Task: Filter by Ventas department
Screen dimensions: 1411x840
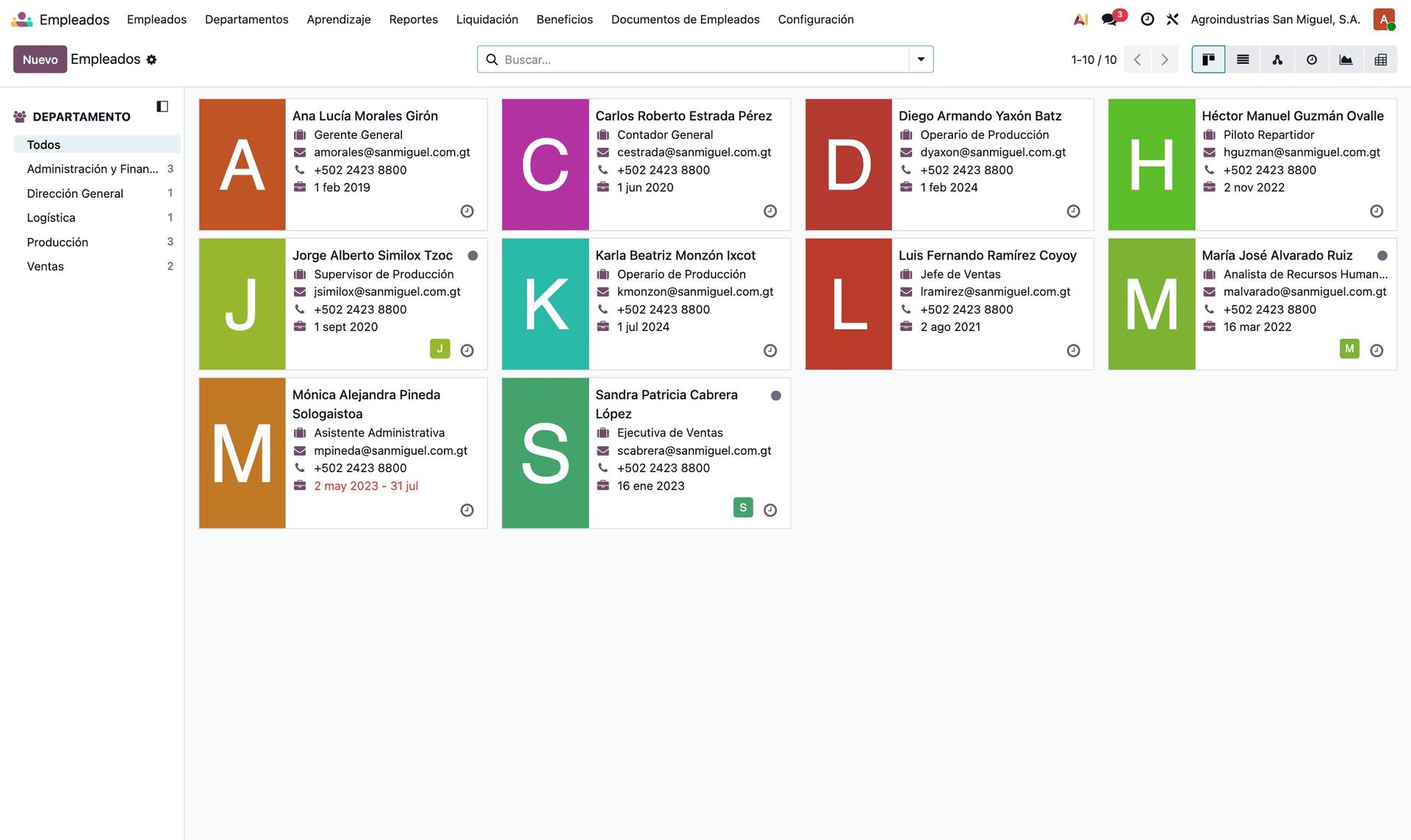Action: (97, 266)
